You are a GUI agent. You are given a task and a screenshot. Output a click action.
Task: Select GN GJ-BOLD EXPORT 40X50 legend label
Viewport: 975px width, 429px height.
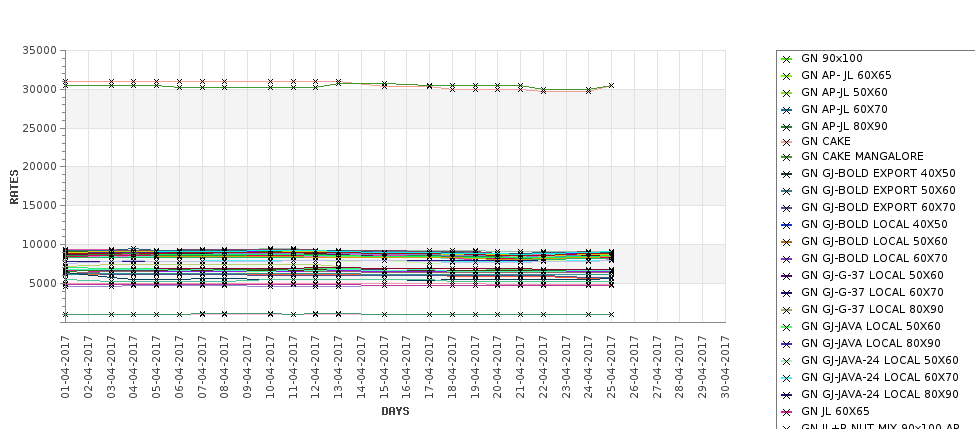tap(879, 173)
